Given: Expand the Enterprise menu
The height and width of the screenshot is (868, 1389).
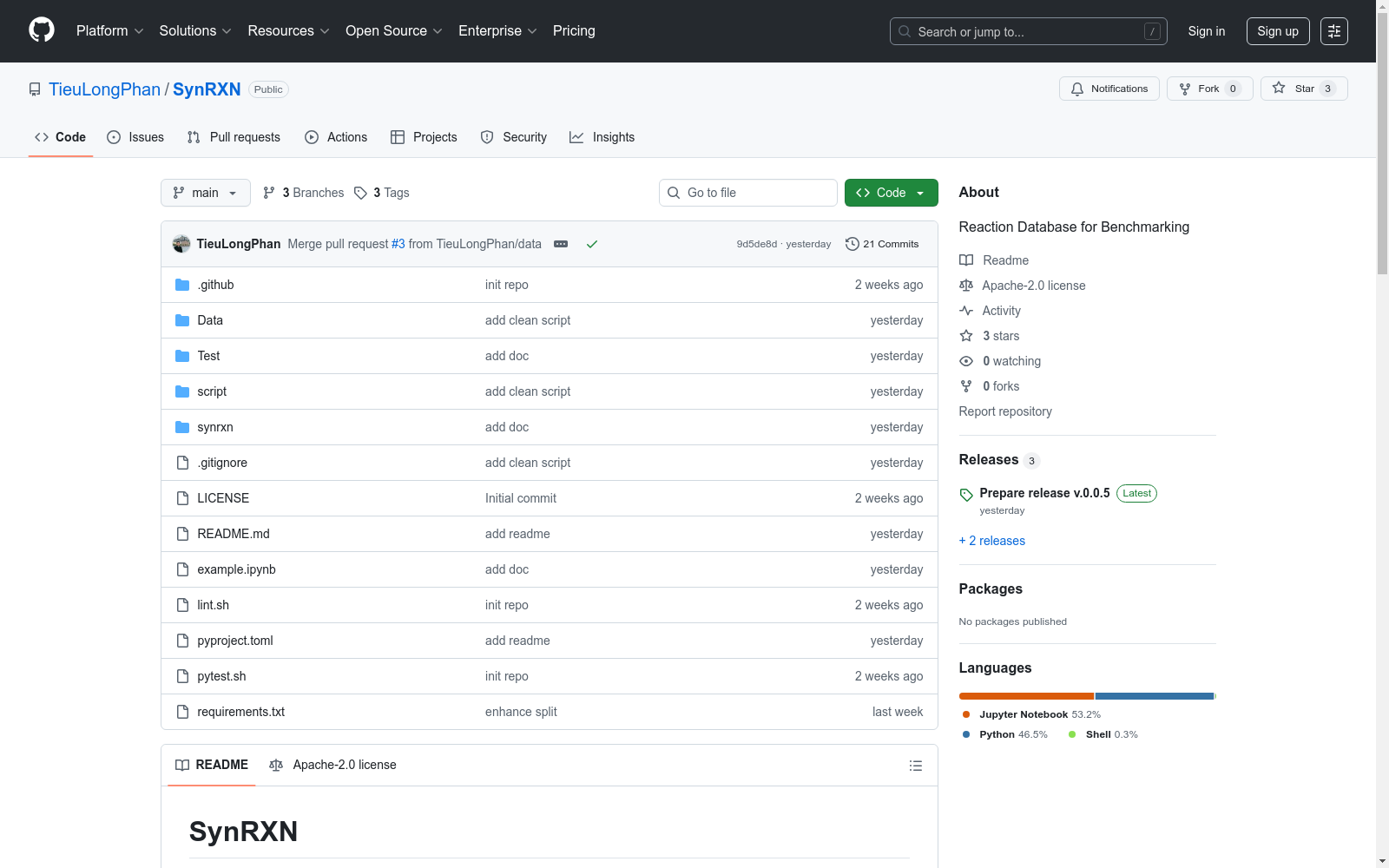Looking at the screenshot, I should 497,31.
